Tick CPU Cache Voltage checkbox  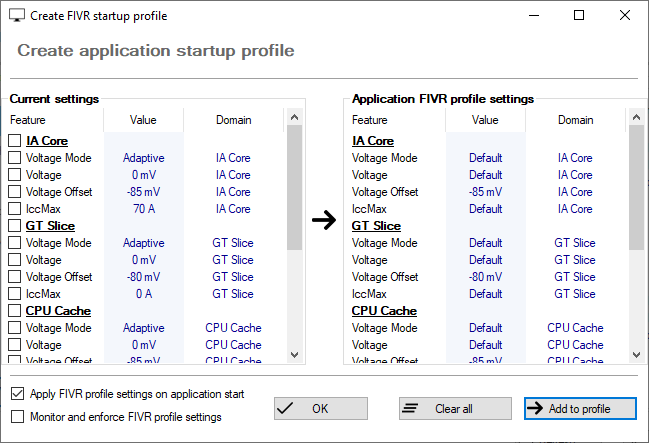(x=14, y=344)
